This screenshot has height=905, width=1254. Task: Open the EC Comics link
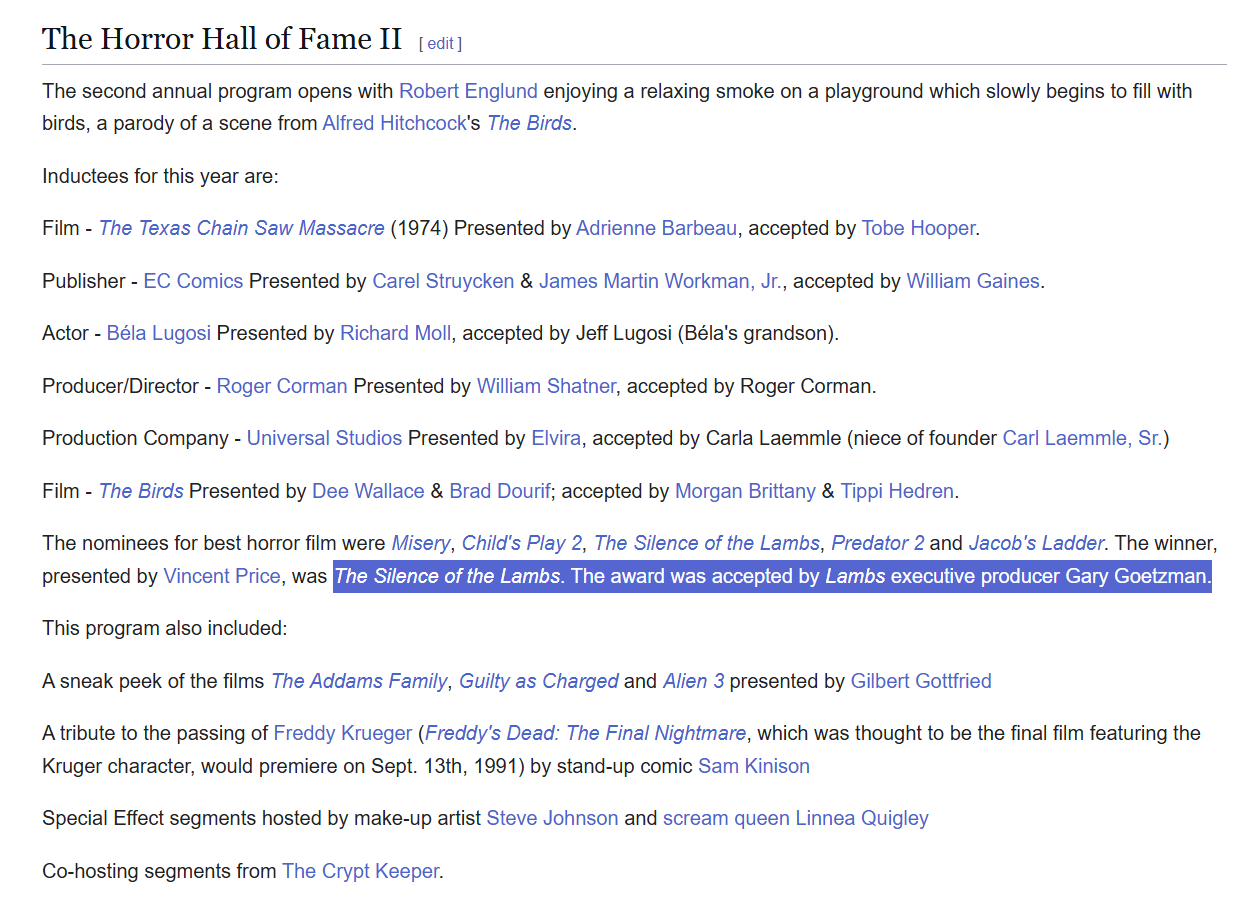pyautogui.click(x=193, y=281)
